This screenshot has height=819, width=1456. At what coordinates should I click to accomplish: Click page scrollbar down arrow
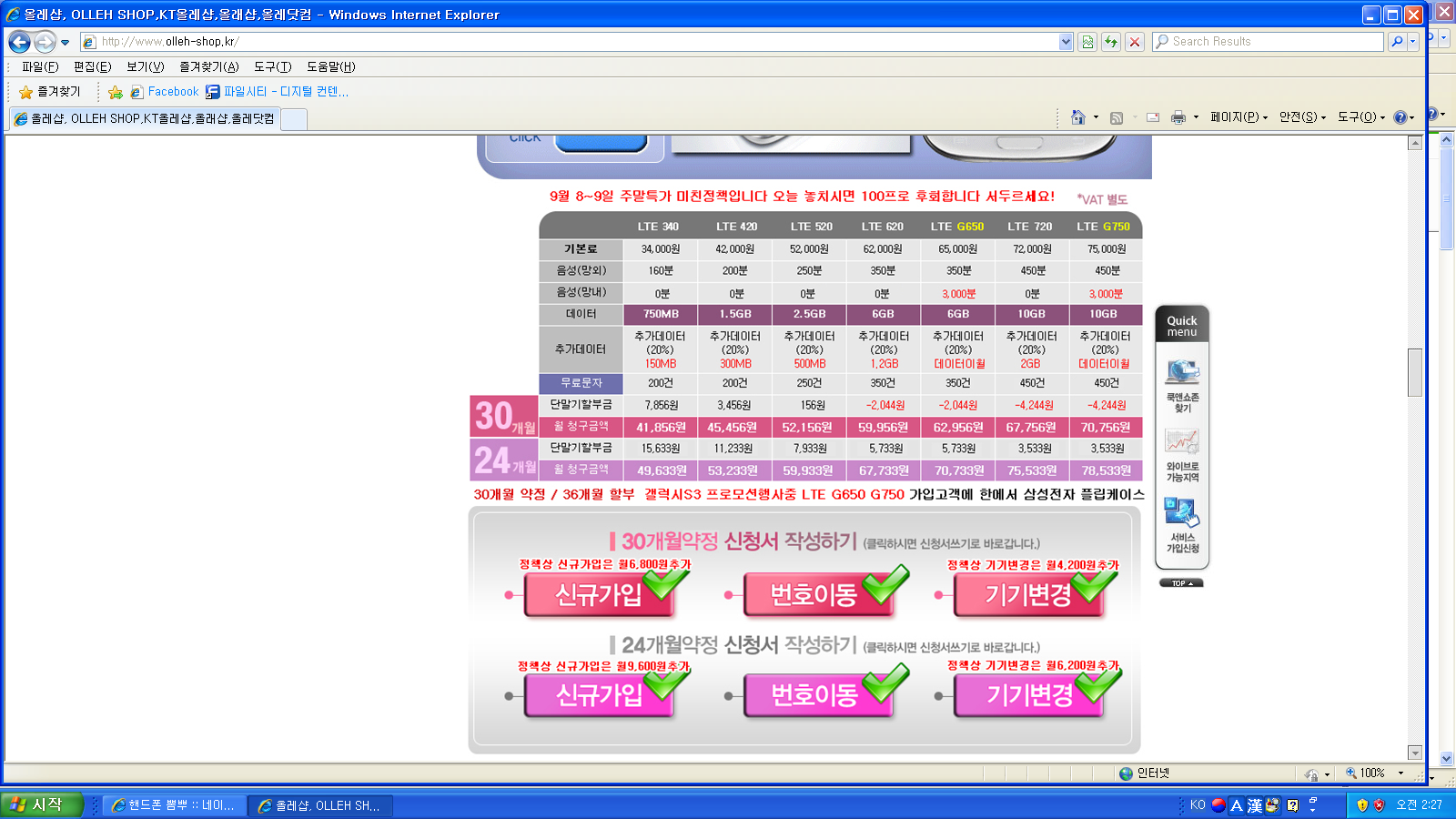click(x=1415, y=753)
